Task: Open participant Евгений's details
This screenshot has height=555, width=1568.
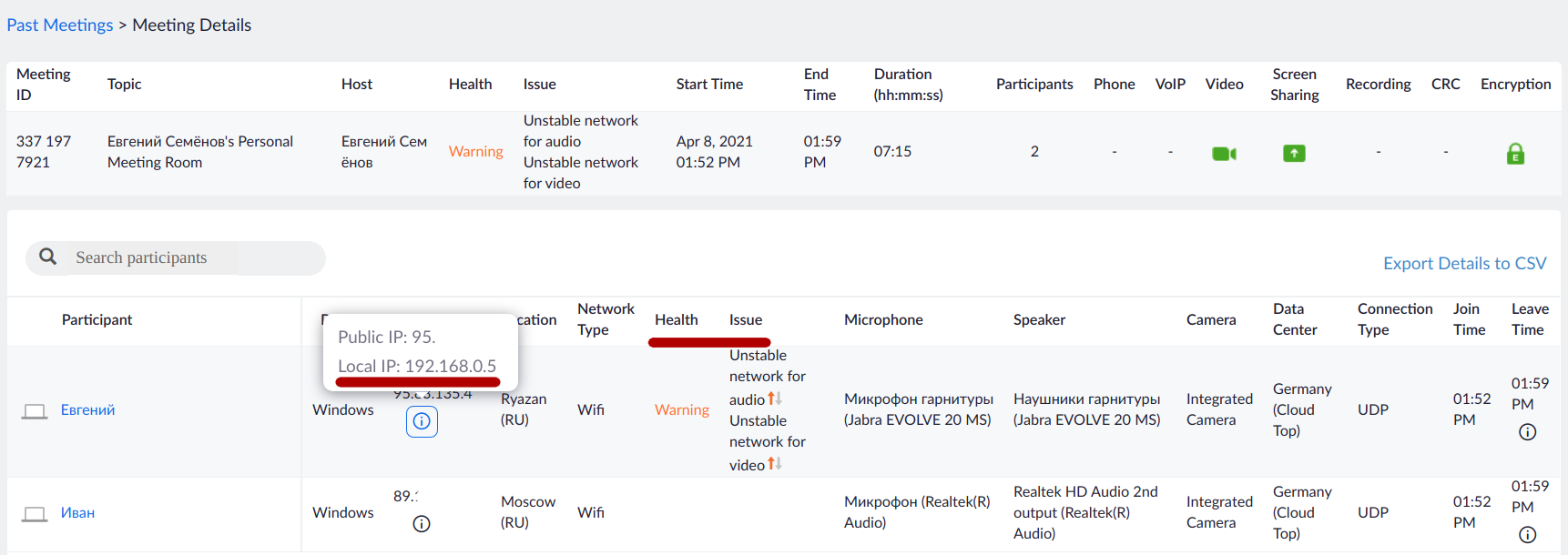Action: pos(88,410)
